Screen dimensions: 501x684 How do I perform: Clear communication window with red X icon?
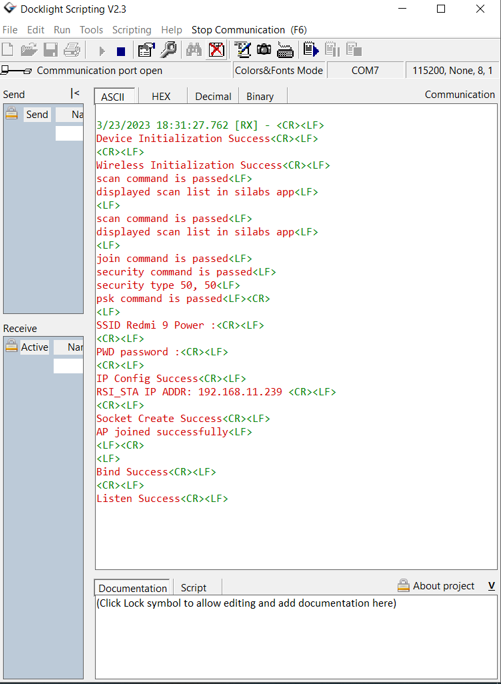click(x=216, y=50)
